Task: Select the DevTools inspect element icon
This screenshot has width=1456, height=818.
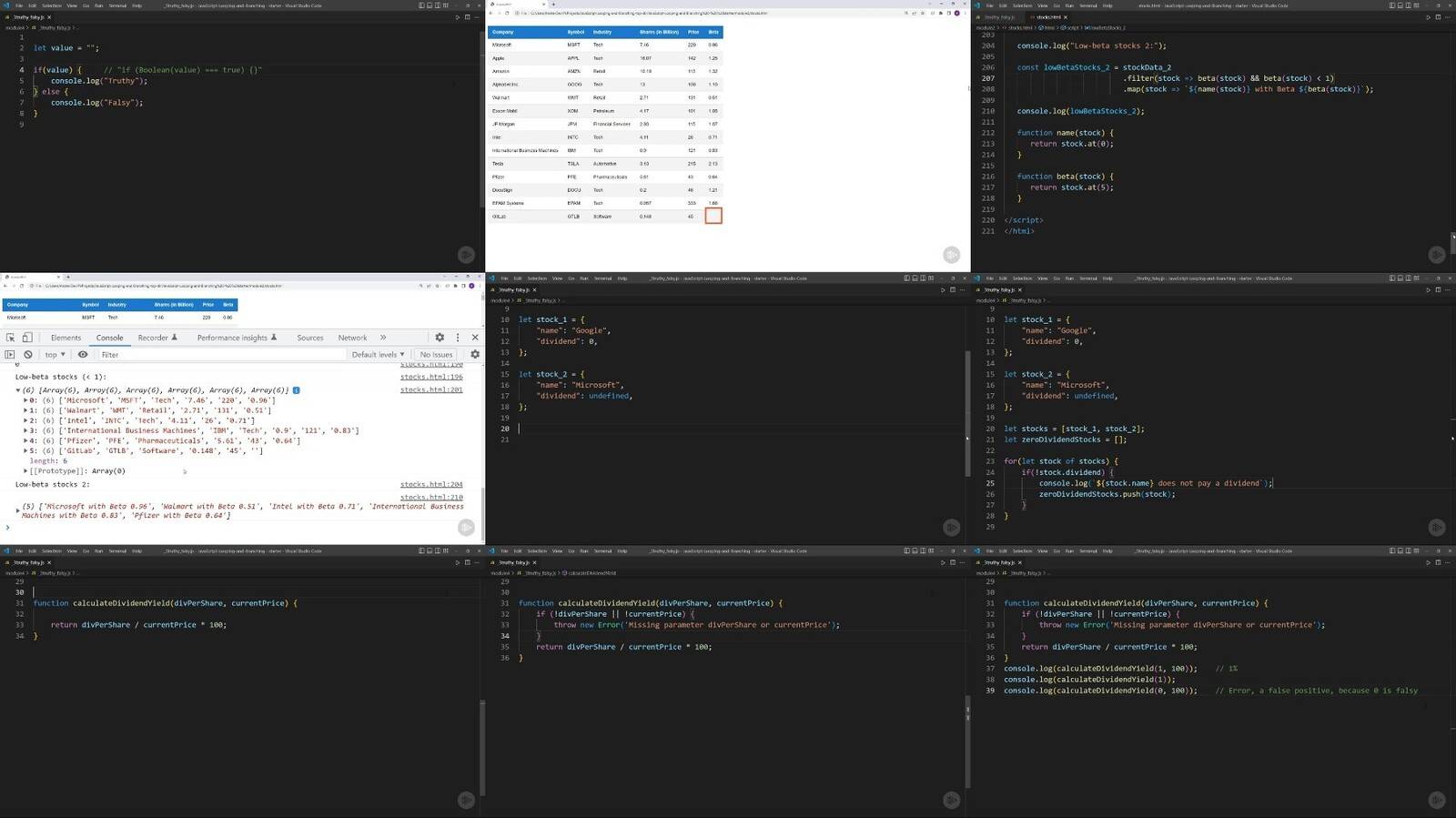Action: click(x=10, y=338)
